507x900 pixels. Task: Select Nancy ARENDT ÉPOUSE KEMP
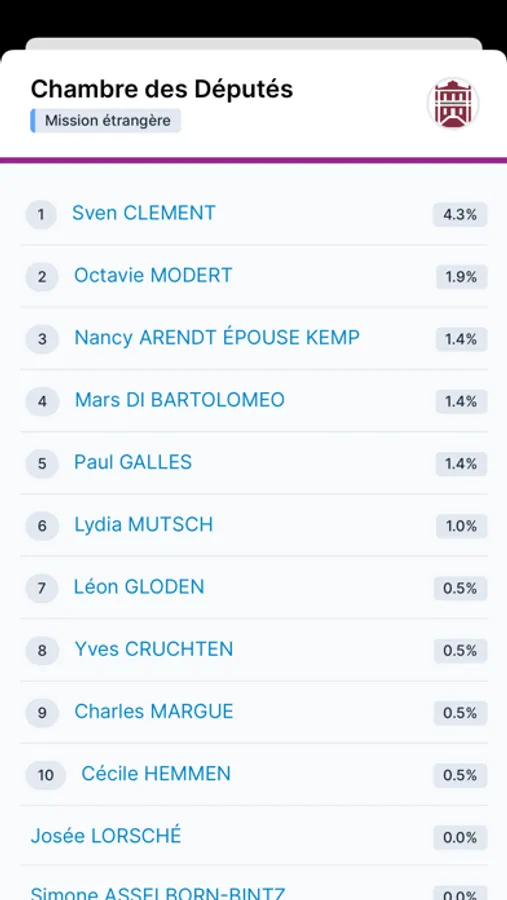pyautogui.click(x=217, y=338)
